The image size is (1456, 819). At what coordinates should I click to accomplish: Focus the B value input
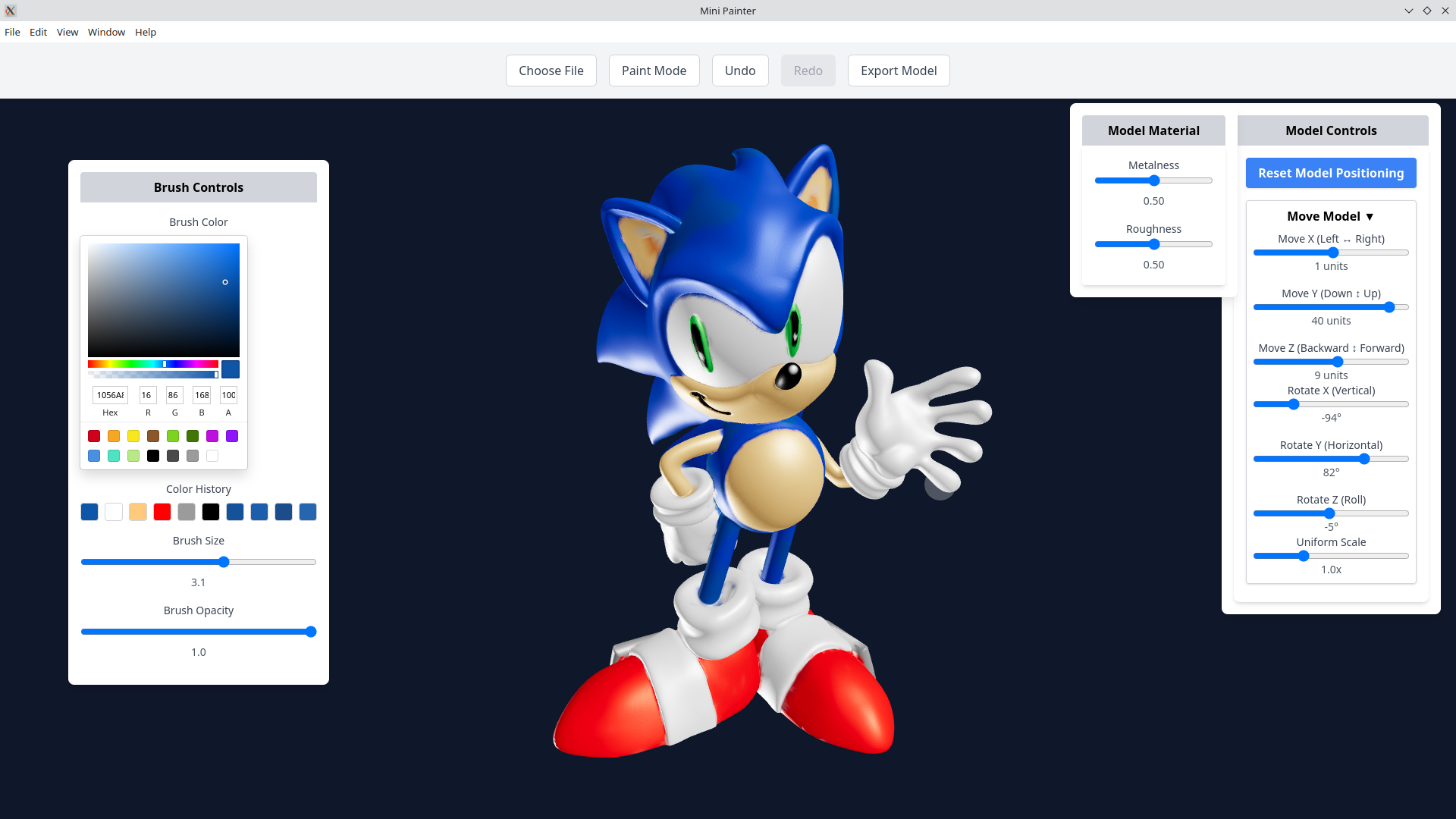coord(202,395)
